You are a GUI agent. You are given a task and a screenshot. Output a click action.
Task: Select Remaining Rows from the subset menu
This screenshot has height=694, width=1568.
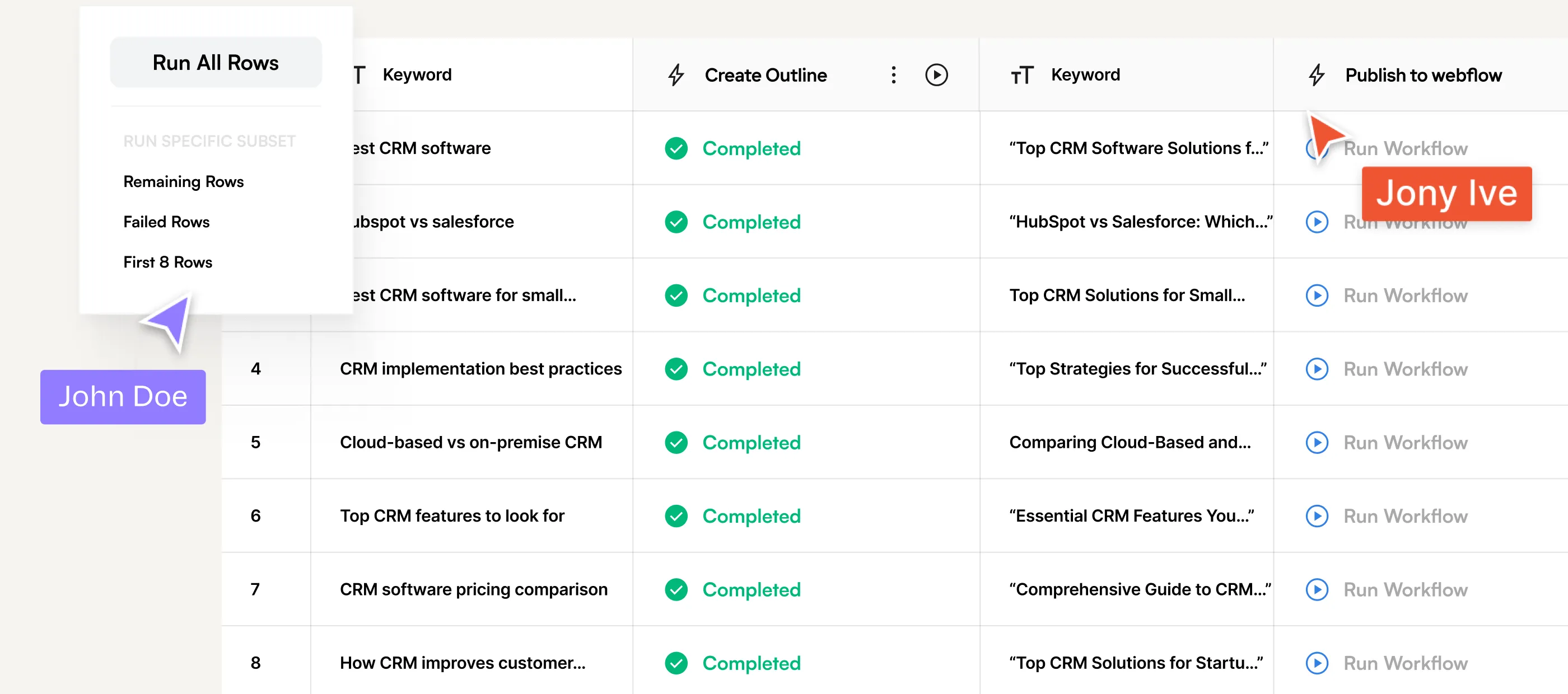[183, 181]
